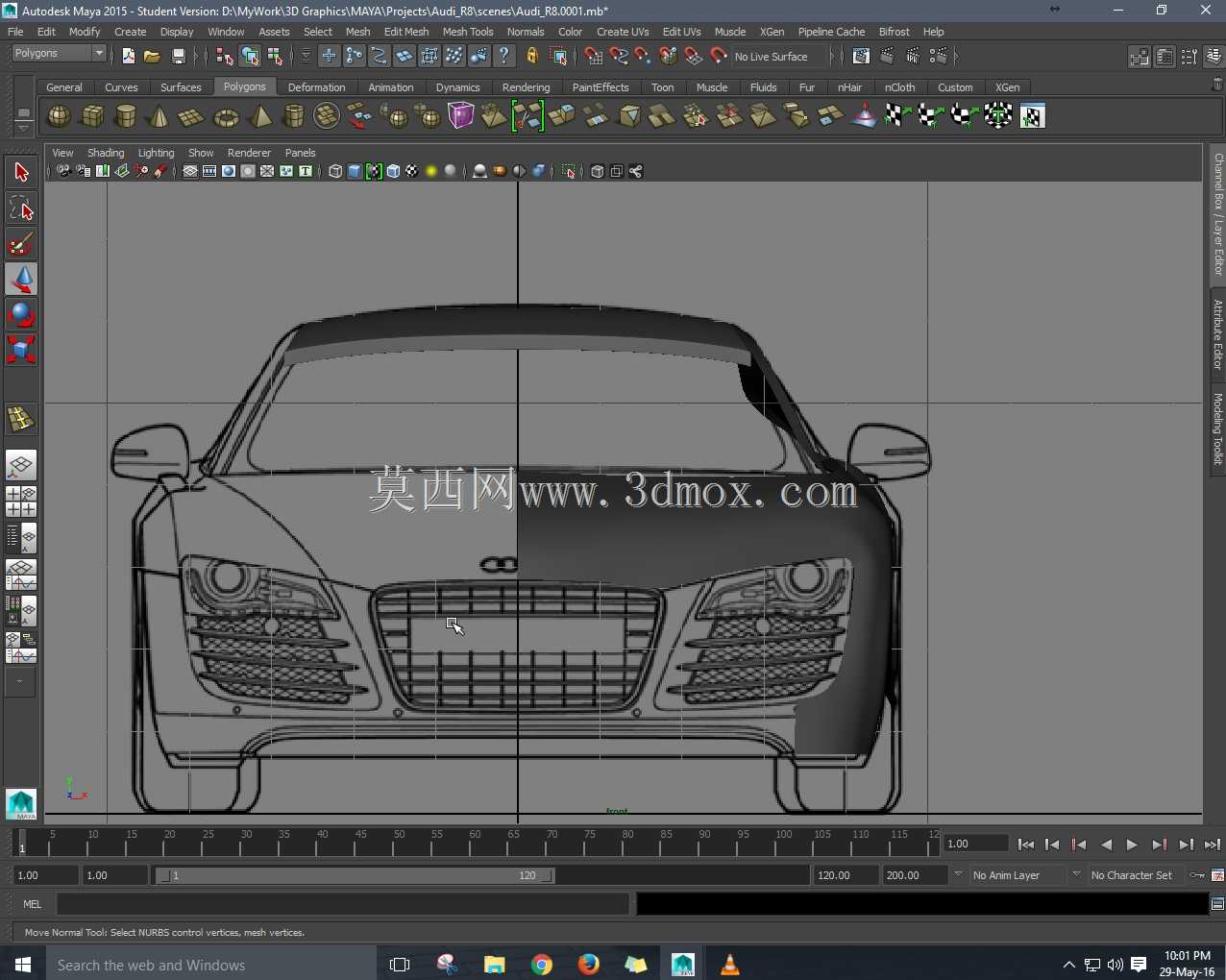The image size is (1226, 980).
Task: Create a polygon pipe from the shelf
Action: 293,116
